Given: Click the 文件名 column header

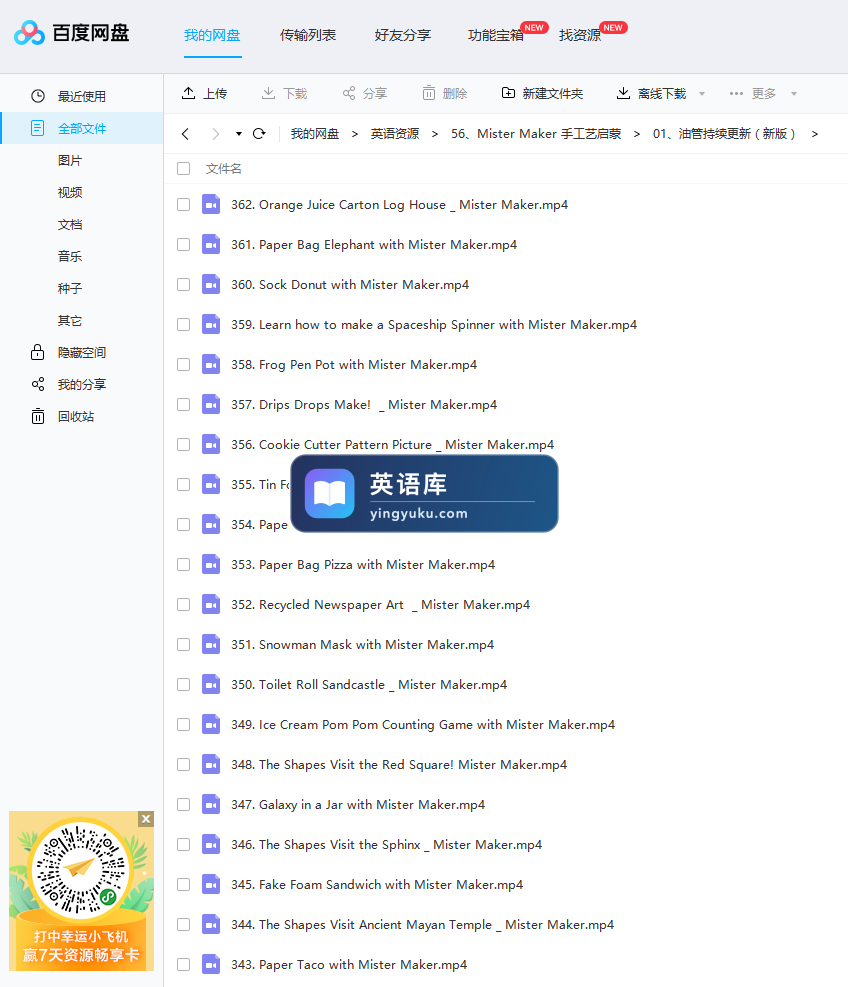Looking at the screenshot, I should [223, 169].
